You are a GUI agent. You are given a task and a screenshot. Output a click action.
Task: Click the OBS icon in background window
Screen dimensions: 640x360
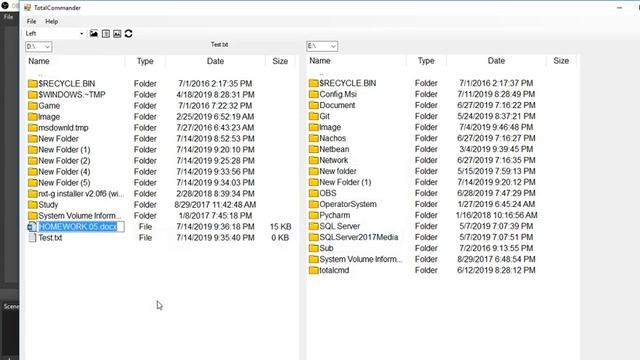[x=5, y=5]
